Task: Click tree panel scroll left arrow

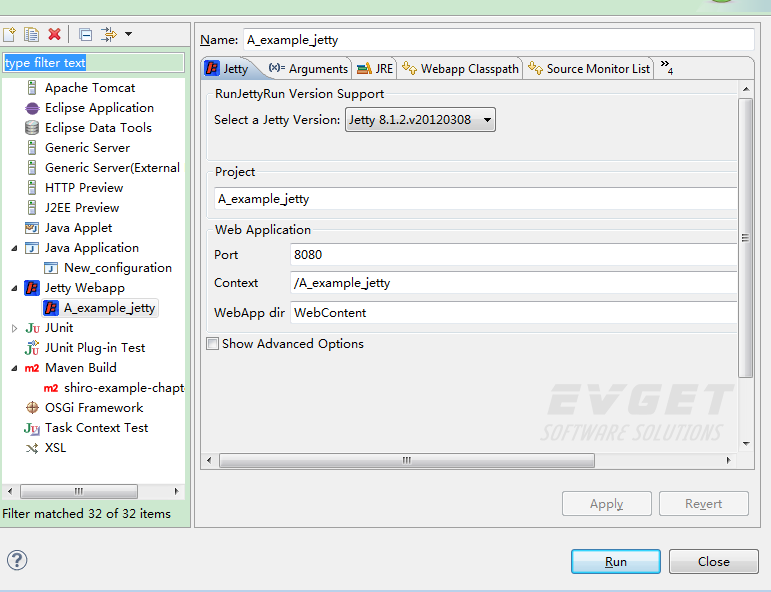Action: [x=10, y=491]
